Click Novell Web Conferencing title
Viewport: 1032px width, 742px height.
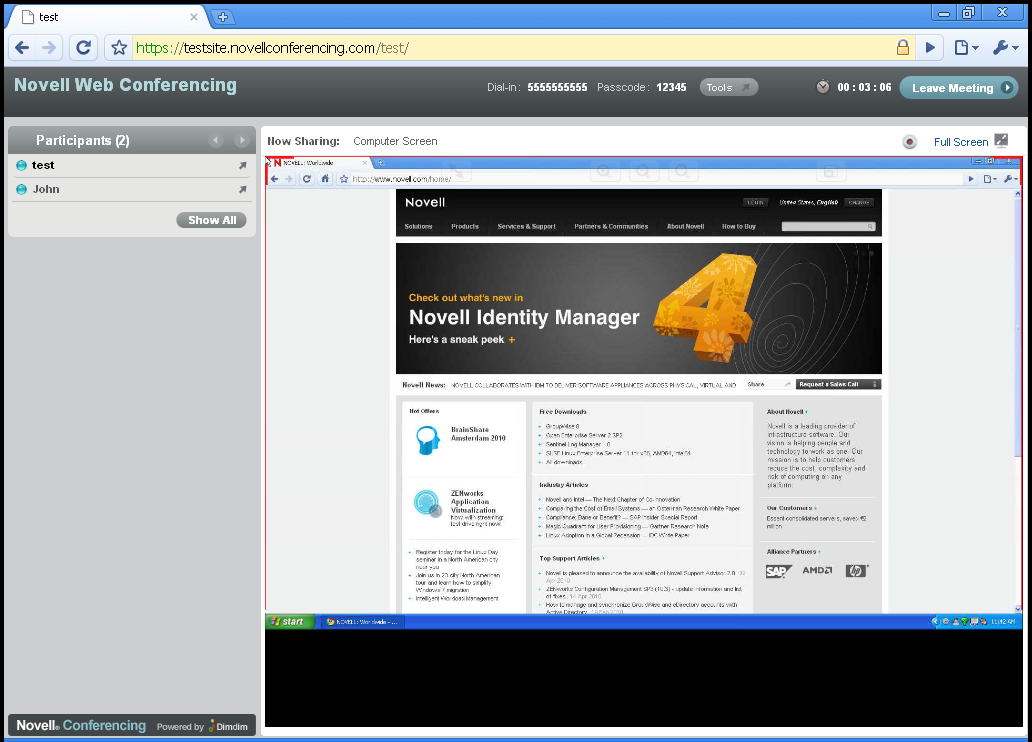(x=126, y=85)
